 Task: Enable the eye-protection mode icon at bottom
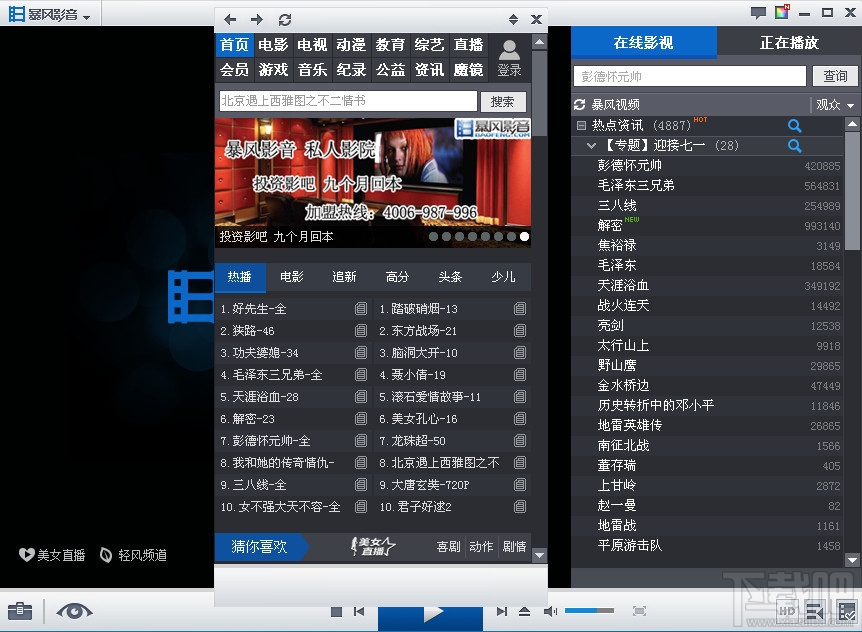click(x=74, y=611)
